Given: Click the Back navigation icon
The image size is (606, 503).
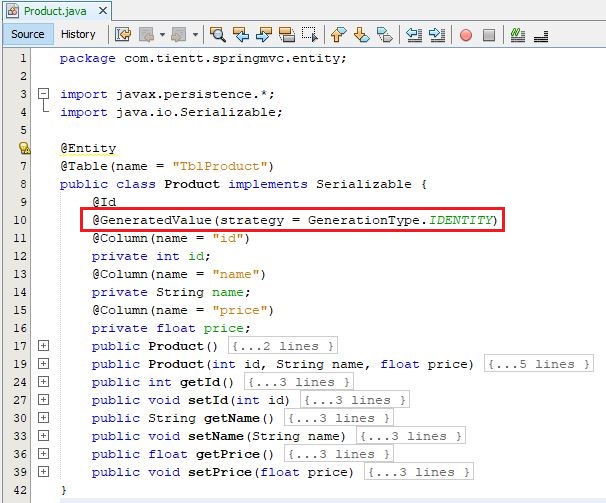Looking at the screenshot, I should coord(147,34).
